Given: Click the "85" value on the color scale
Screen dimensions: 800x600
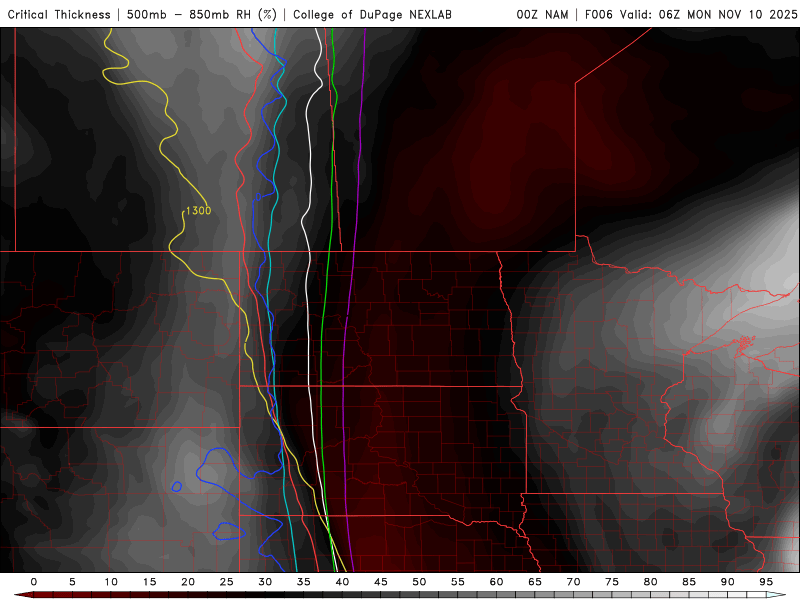Looking at the screenshot, I should tap(689, 582).
